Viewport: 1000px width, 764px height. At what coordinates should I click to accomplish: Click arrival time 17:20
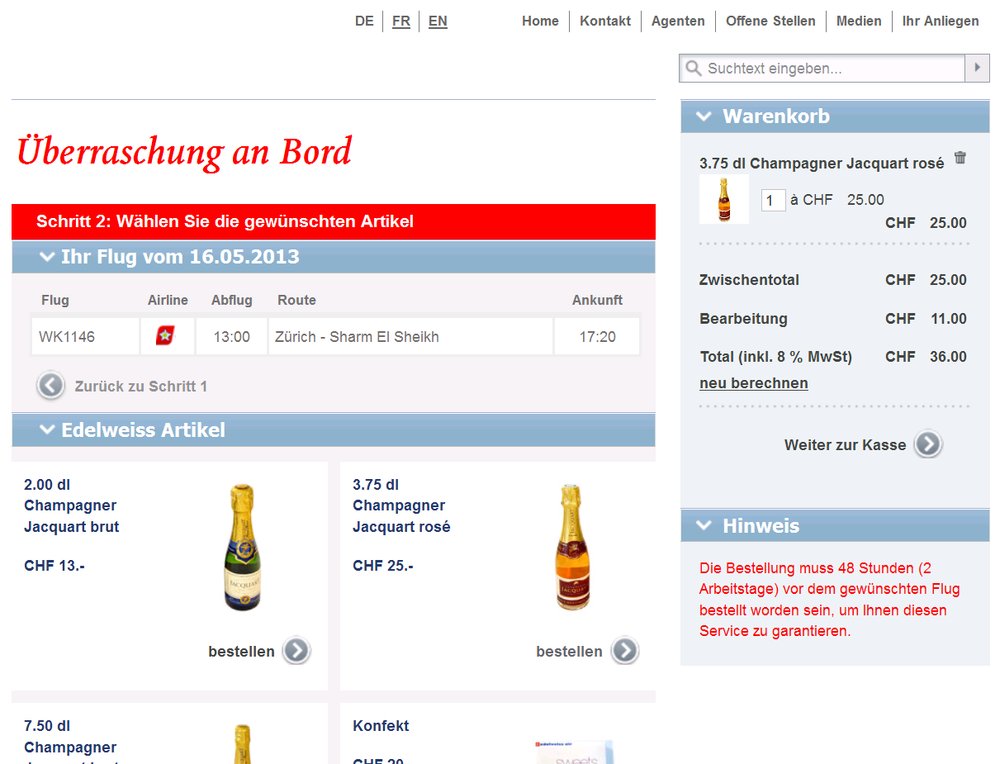coord(597,336)
